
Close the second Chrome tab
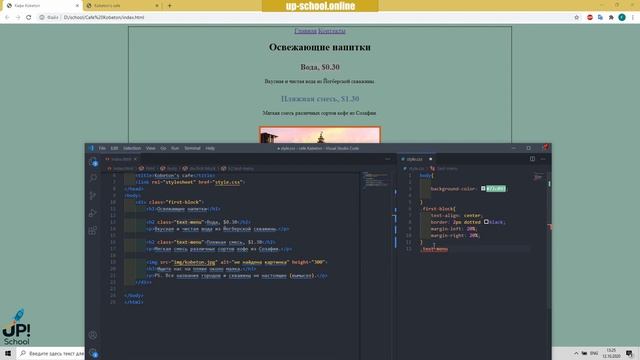[x=157, y=6]
